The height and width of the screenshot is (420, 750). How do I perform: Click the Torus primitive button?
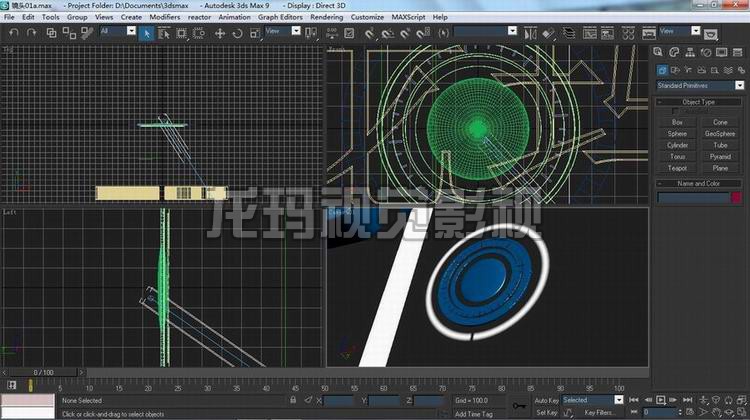[x=677, y=156]
